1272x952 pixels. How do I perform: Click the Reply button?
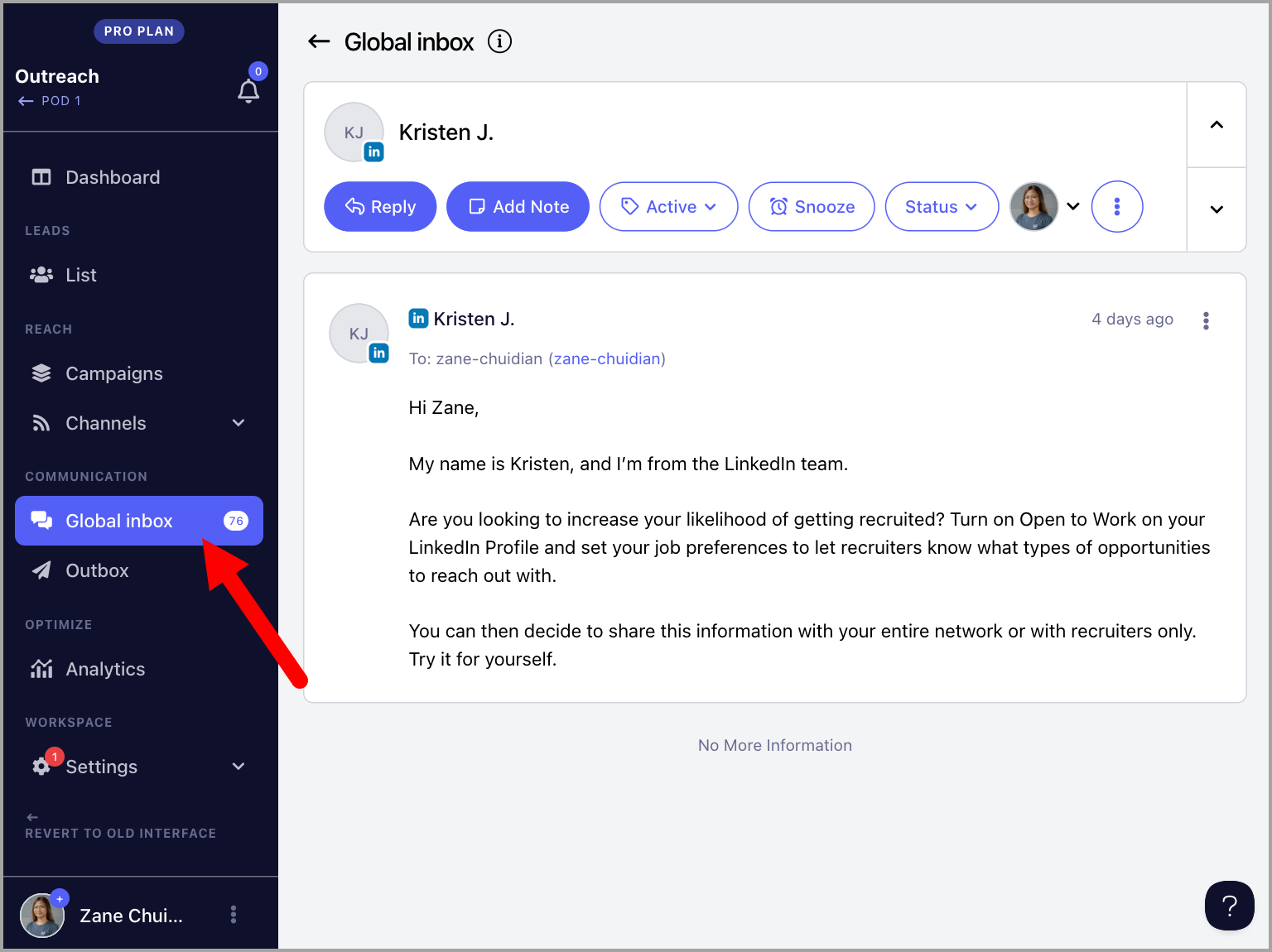380,207
